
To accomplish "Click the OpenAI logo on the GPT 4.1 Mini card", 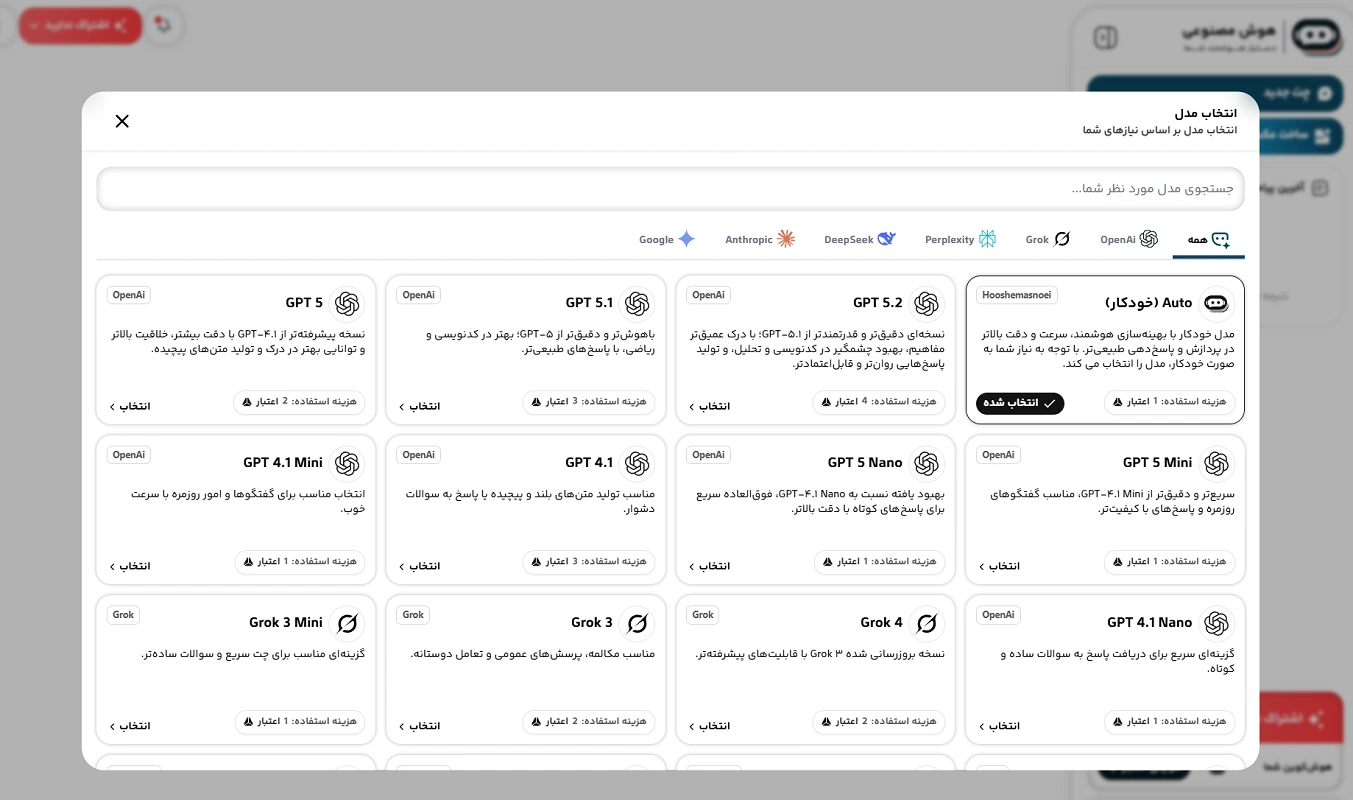I will pos(346,463).
